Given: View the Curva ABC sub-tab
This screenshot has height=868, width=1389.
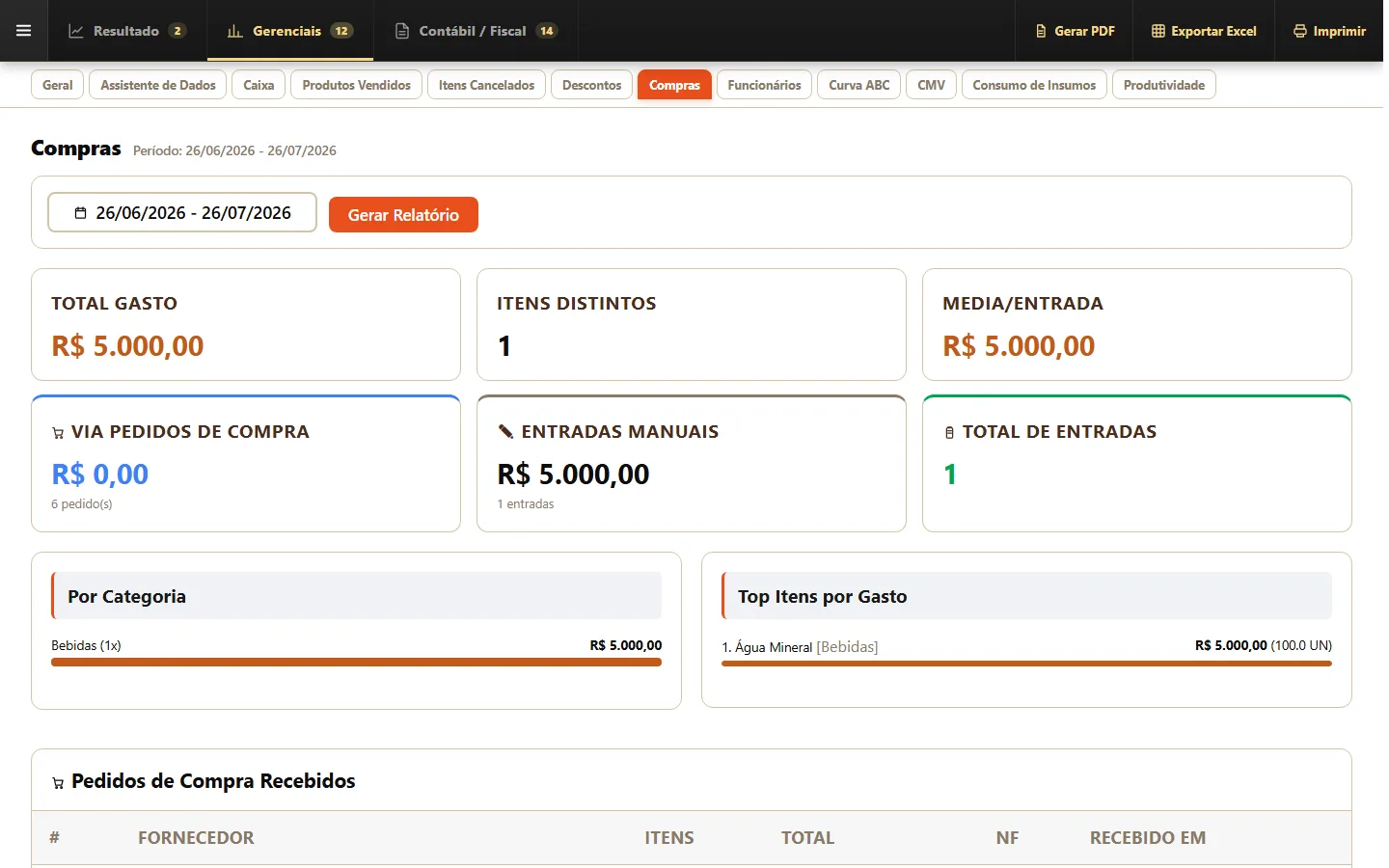Looking at the screenshot, I should point(858,85).
